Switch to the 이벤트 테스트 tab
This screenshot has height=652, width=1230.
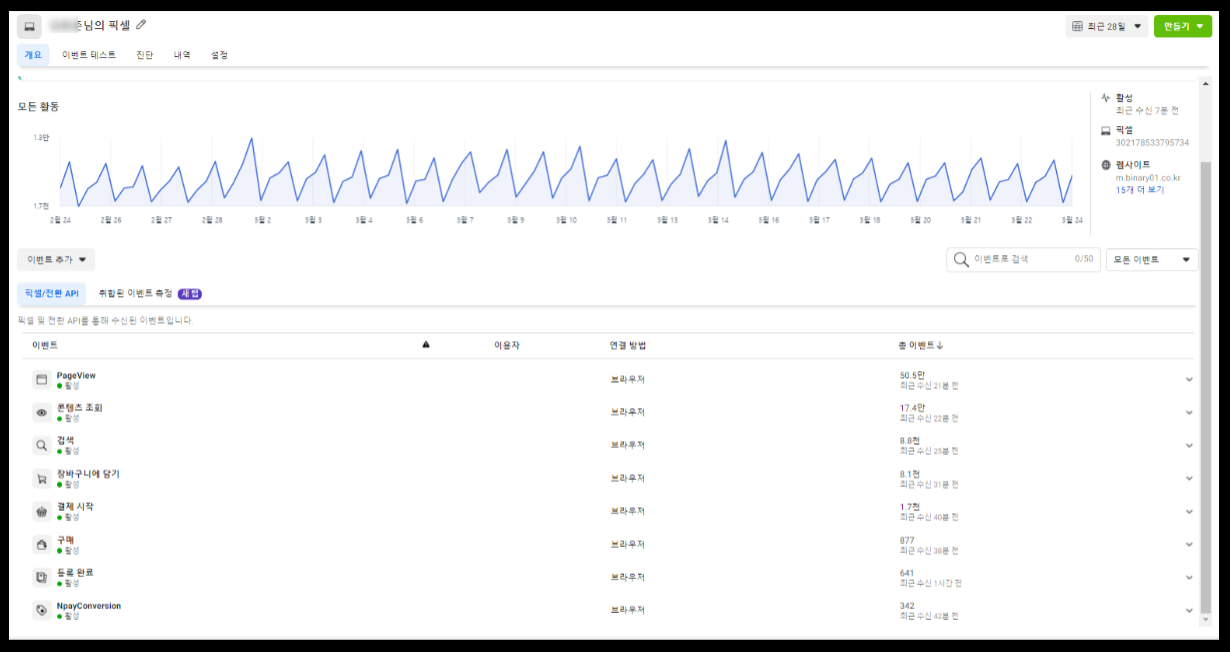pos(89,55)
